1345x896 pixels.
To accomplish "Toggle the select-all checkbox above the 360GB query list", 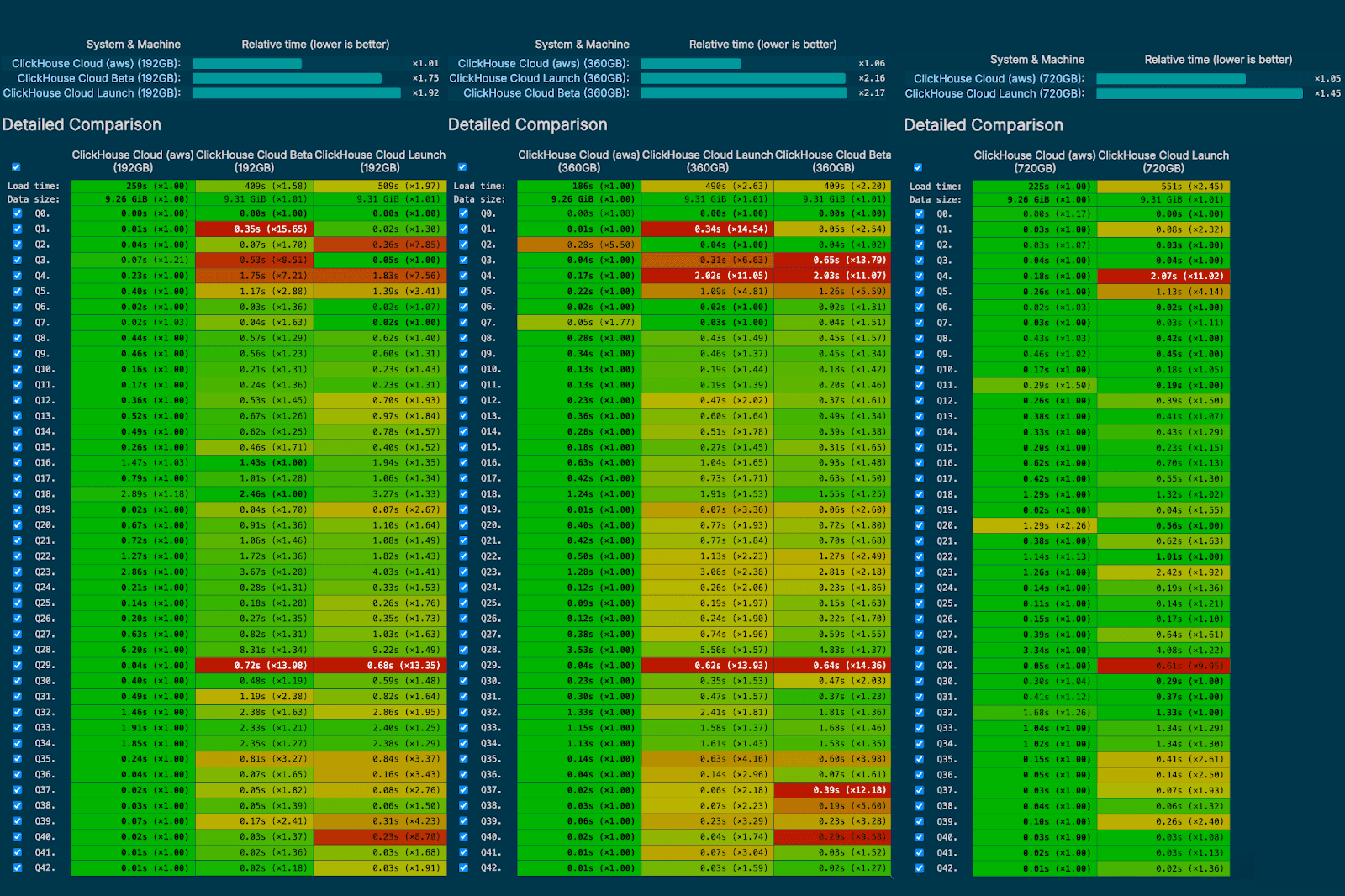I will 462,167.
